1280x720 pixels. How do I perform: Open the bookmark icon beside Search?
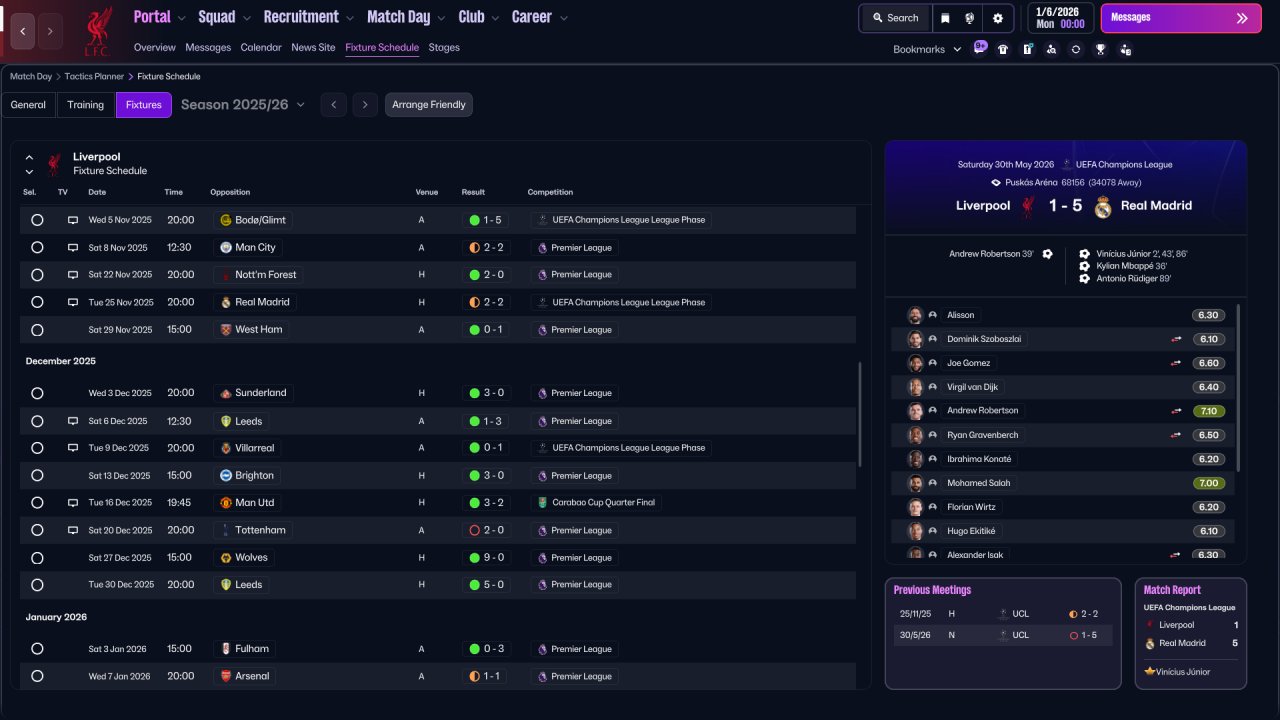click(945, 18)
